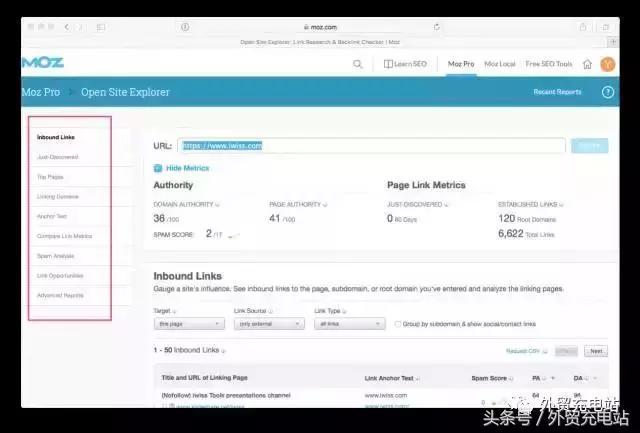Open the Target dropdown
Image resolution: width=640 pixels, height=433 pixels.
tap(189, 324)
